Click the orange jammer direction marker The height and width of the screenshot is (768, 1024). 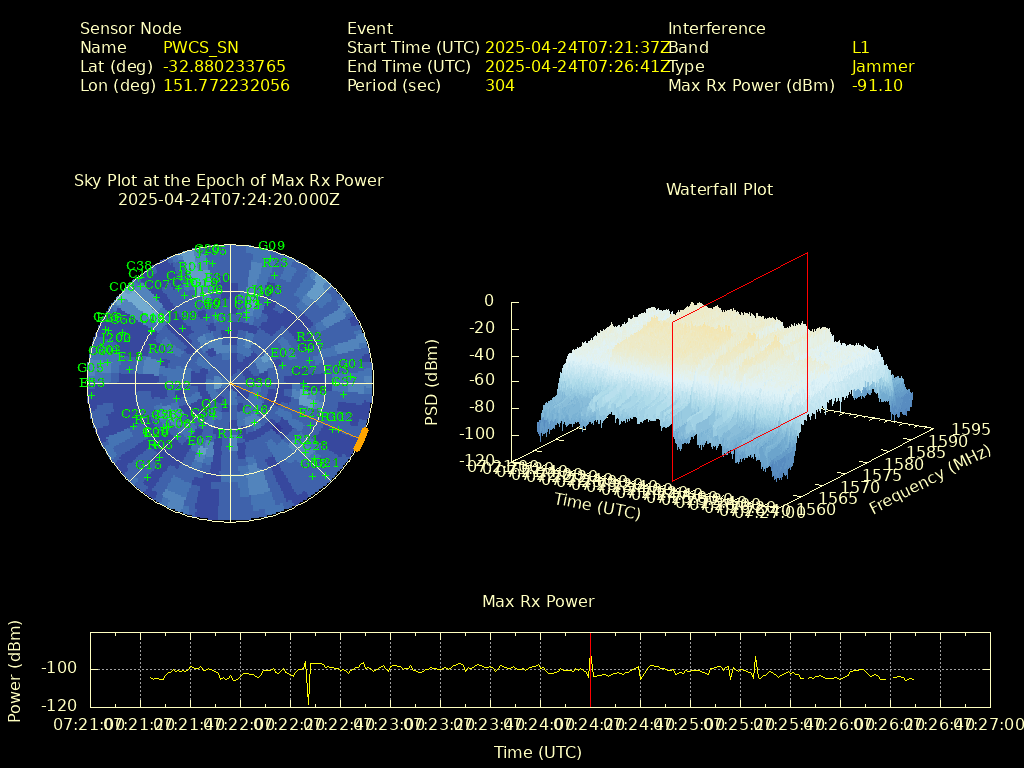[361, 440]
